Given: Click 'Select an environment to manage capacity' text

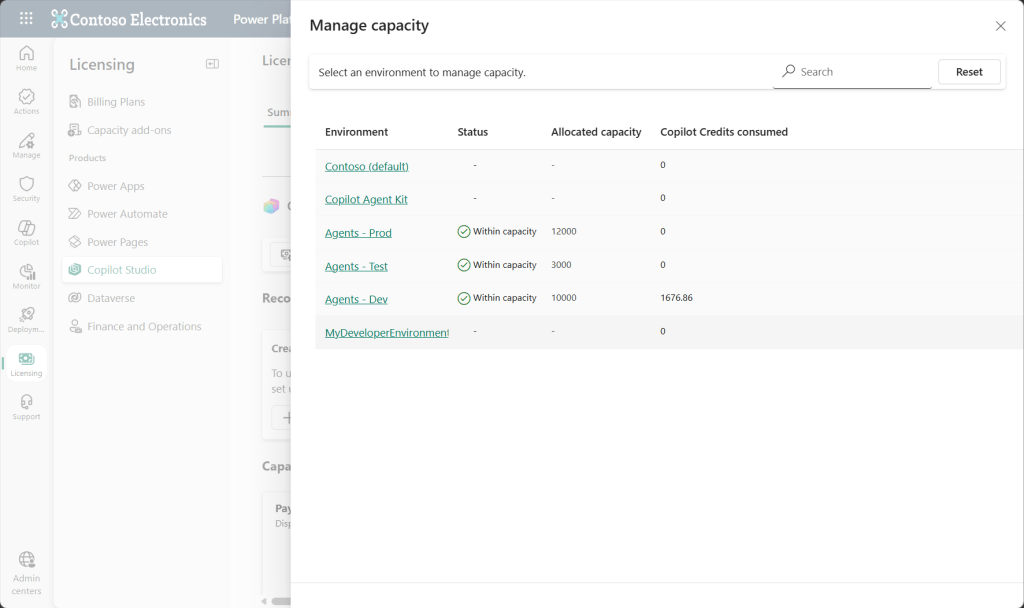Looking at the screenshot, I should coord(422,72).
